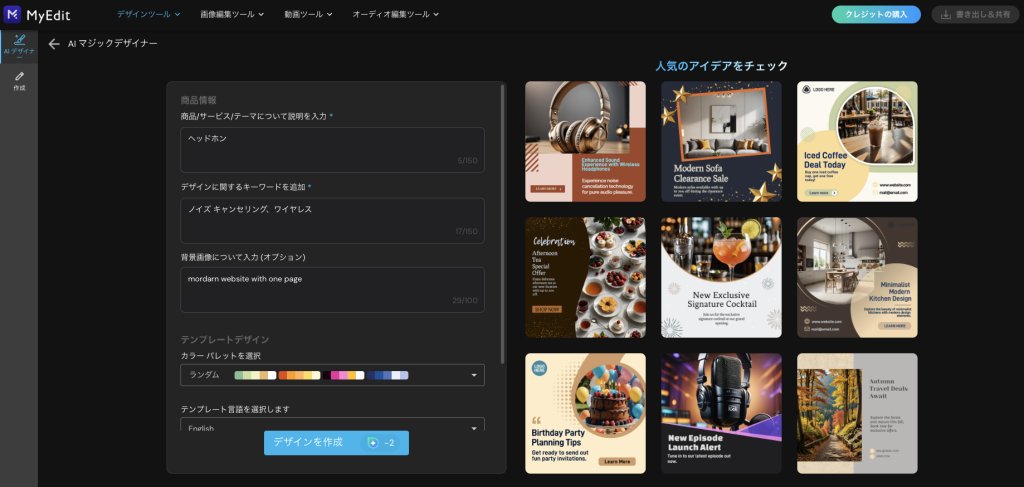
Task: Click the back arrow beside AI マジックデザイナー
Action: tap(53, 44)
